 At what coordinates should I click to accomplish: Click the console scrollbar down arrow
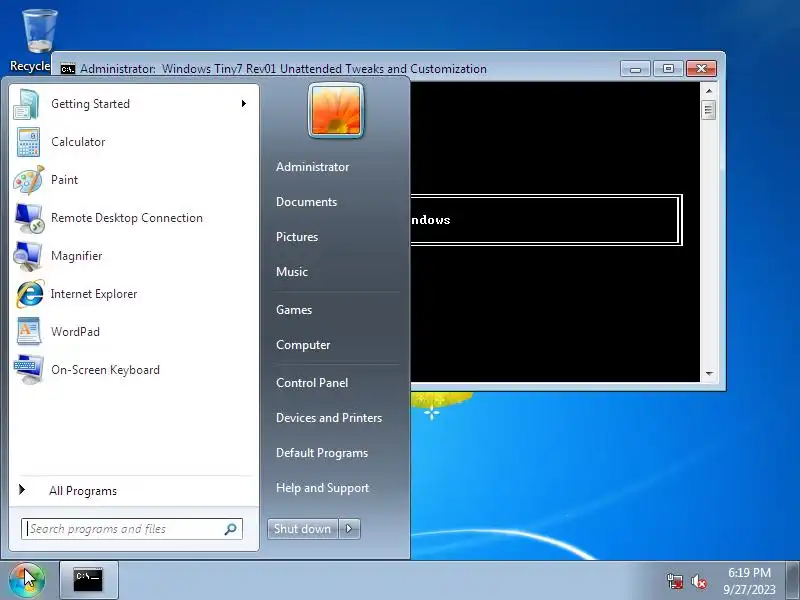click(x=709, y=374)
